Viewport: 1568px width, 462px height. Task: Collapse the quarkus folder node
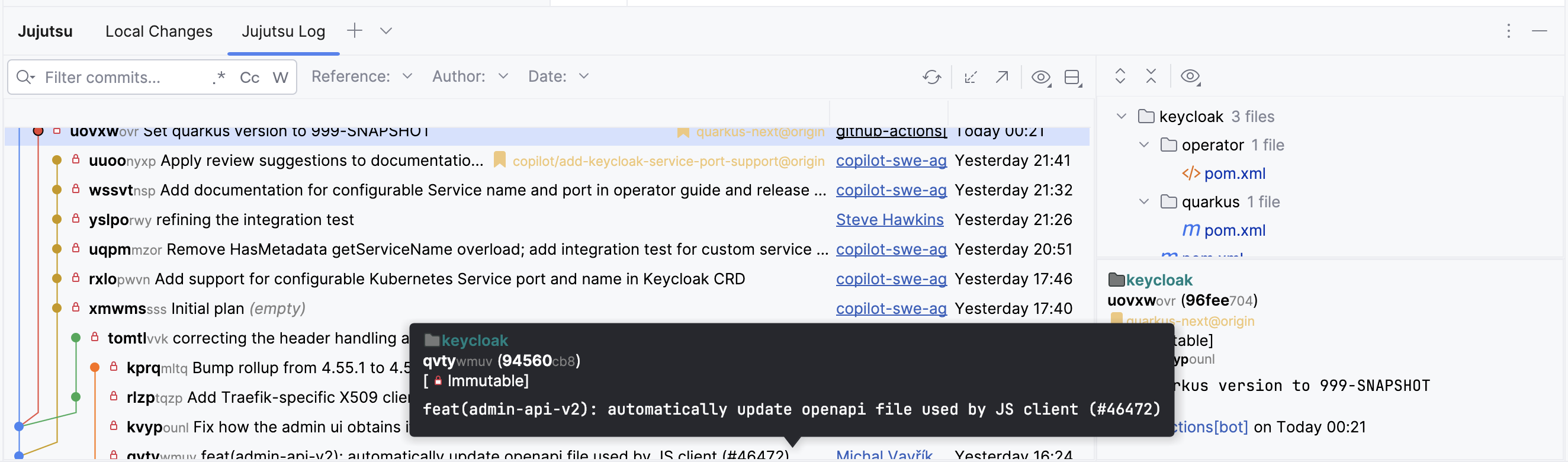(1144, 201)
